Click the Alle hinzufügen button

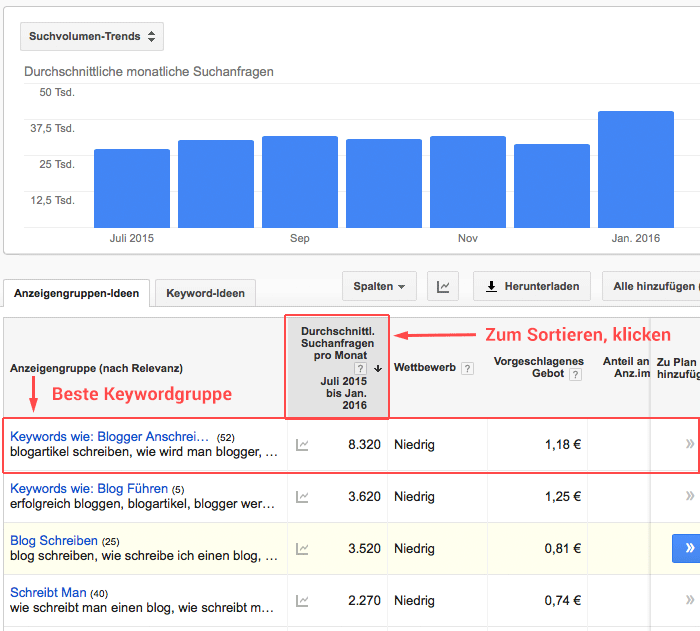(652, 286)
